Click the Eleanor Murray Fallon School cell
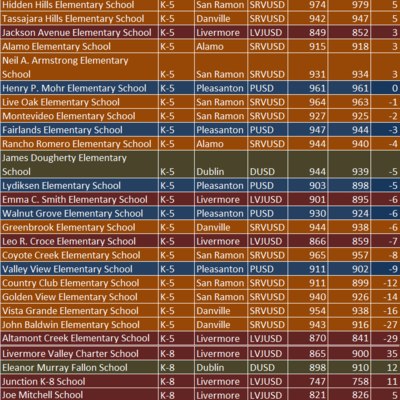Image resolution: width=400 pixels, height=400 pixels. point(79,367)
